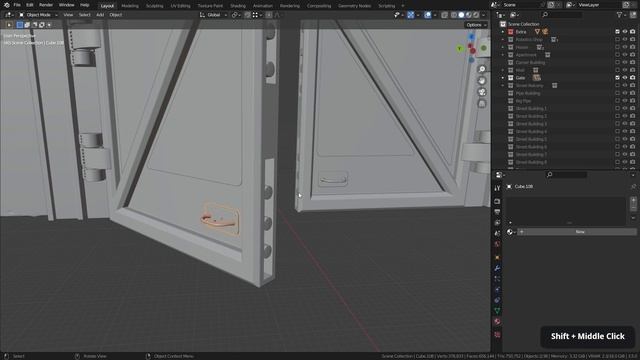Open the Render properties tab
The height and width of the screenshot is (360, 640).
click(x=497, y=201)
